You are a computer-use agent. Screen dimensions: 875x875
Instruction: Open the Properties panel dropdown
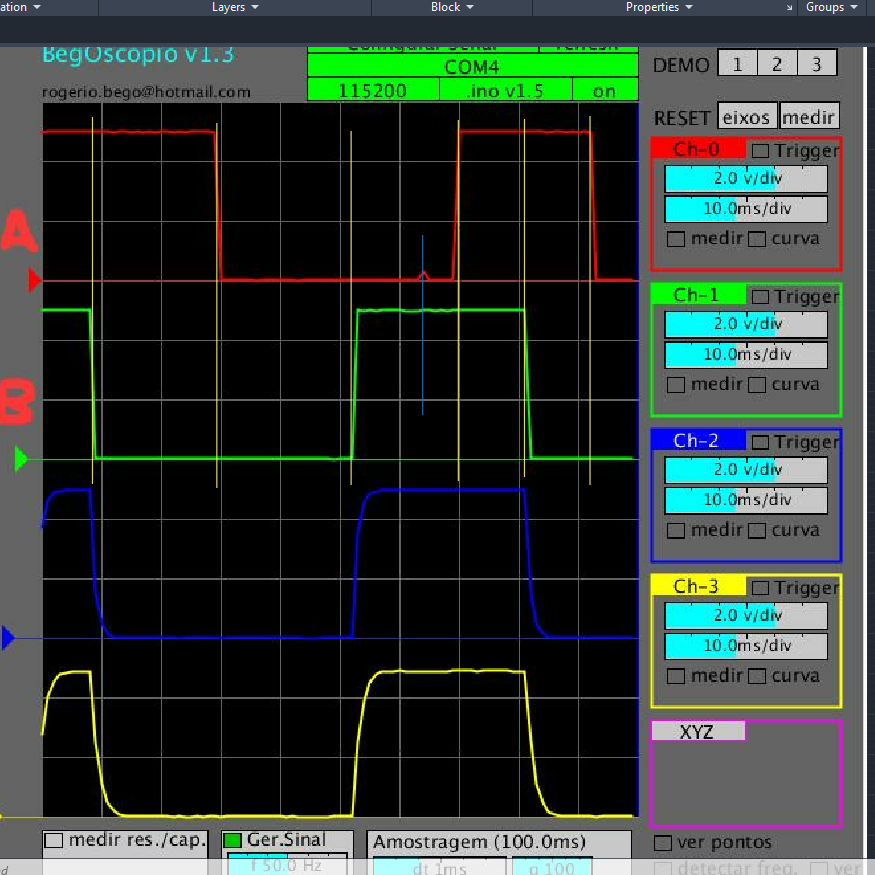pyautogui.click(x=658, y=7)
